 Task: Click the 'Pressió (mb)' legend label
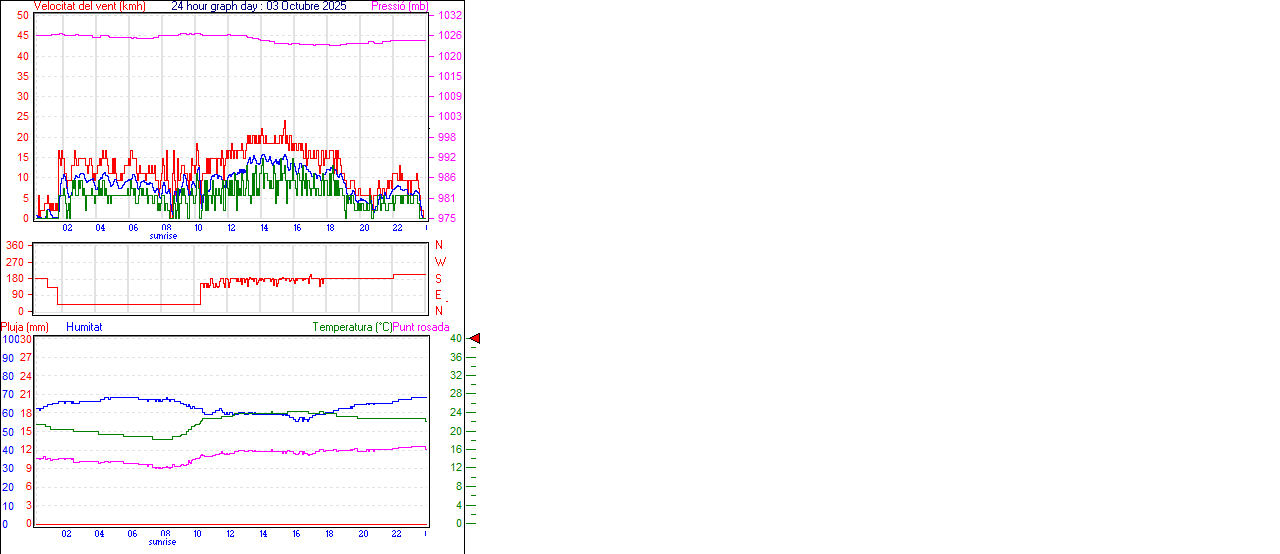coord(399,6)
